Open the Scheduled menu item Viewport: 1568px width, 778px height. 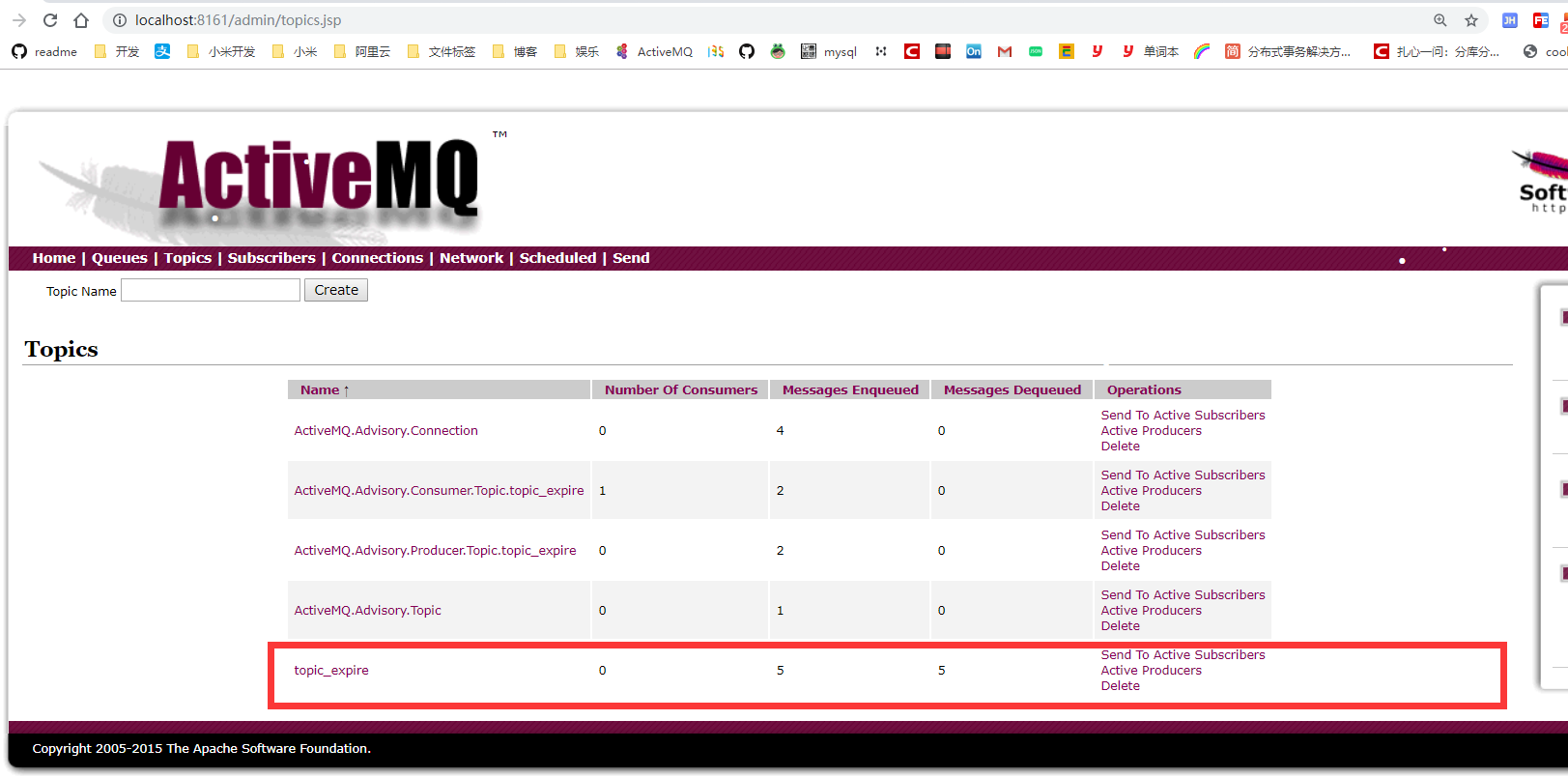point(557,258)
